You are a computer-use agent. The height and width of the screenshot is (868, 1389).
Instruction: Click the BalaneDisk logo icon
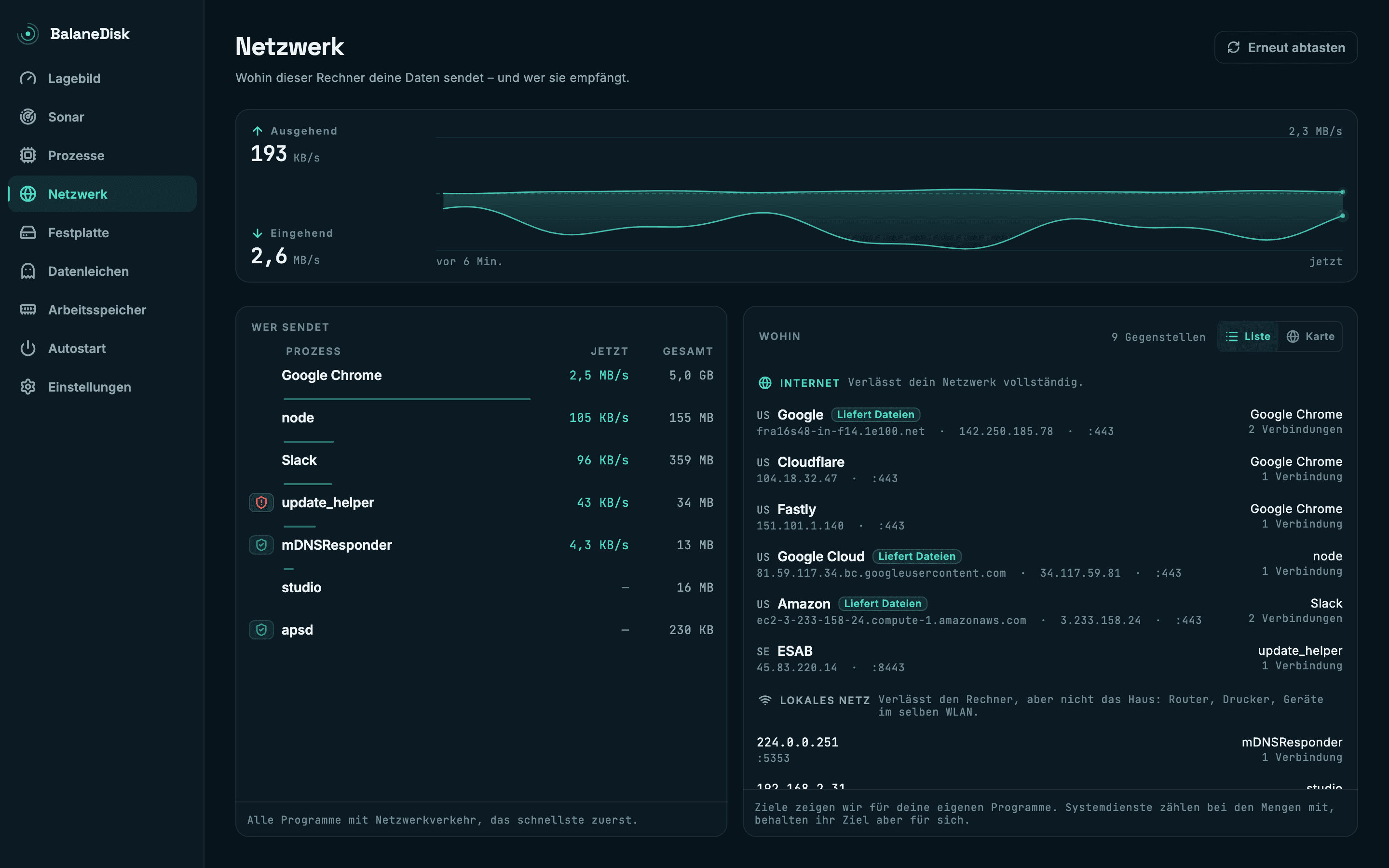(x=27, y=34)
